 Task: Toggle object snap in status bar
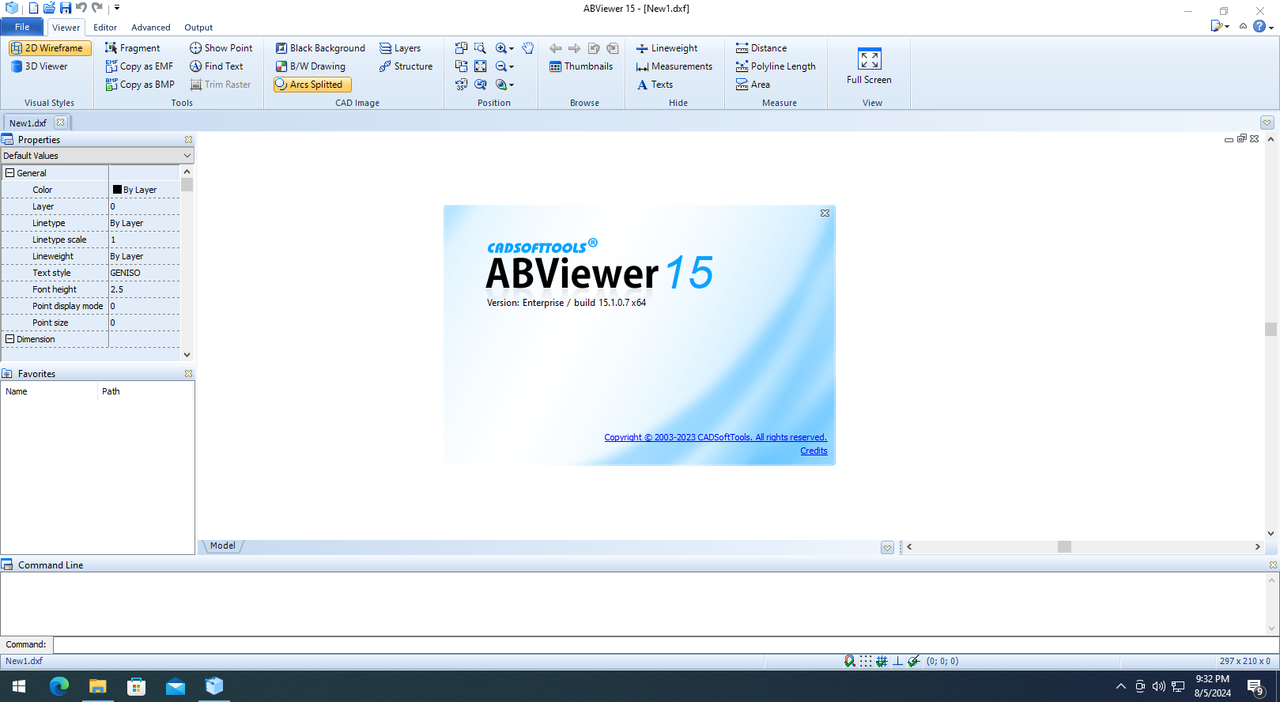pyautogui.click(x=849, y=660)
